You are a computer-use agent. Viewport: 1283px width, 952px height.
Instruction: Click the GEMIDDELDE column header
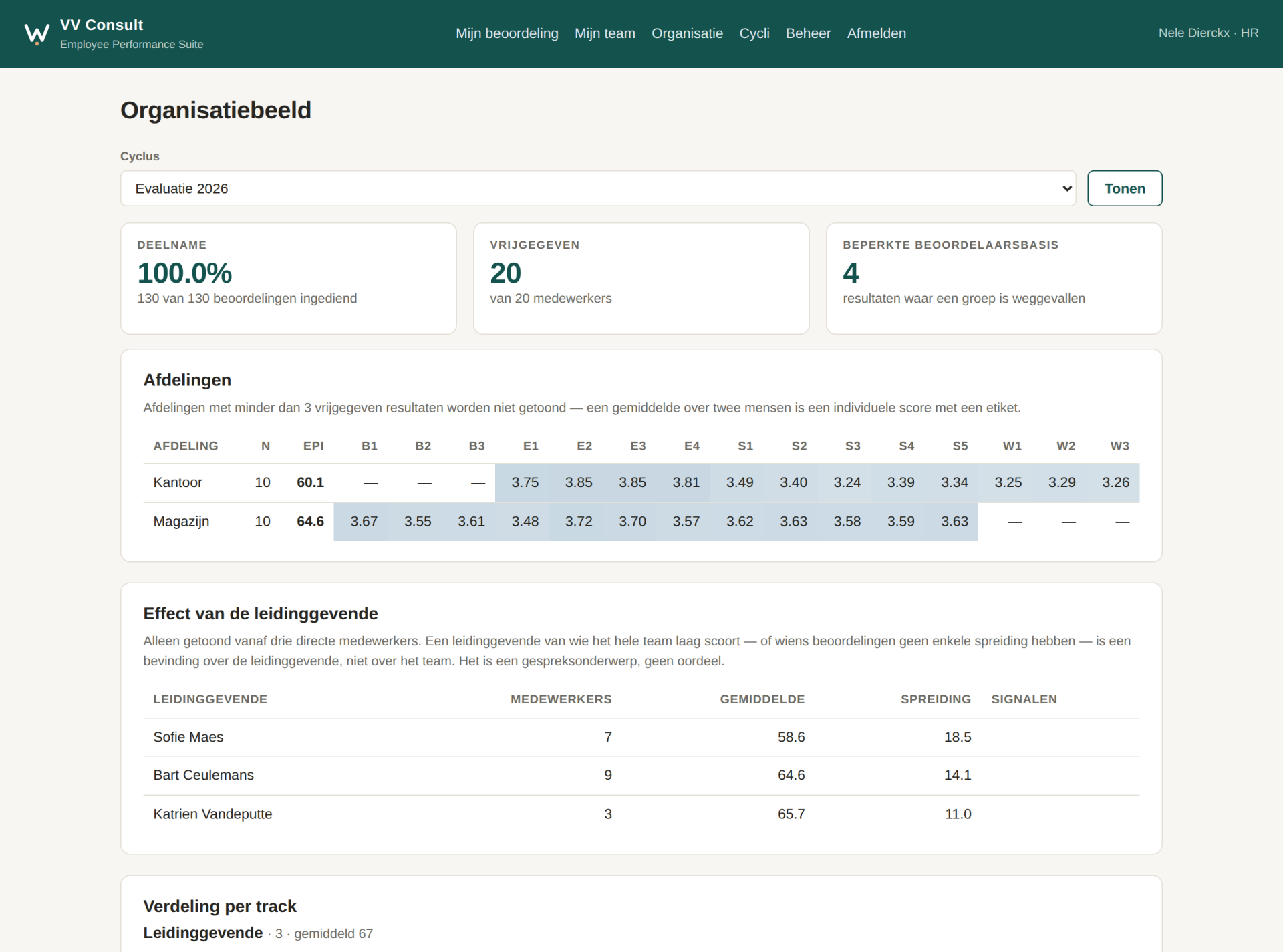[x=762, y=699]
